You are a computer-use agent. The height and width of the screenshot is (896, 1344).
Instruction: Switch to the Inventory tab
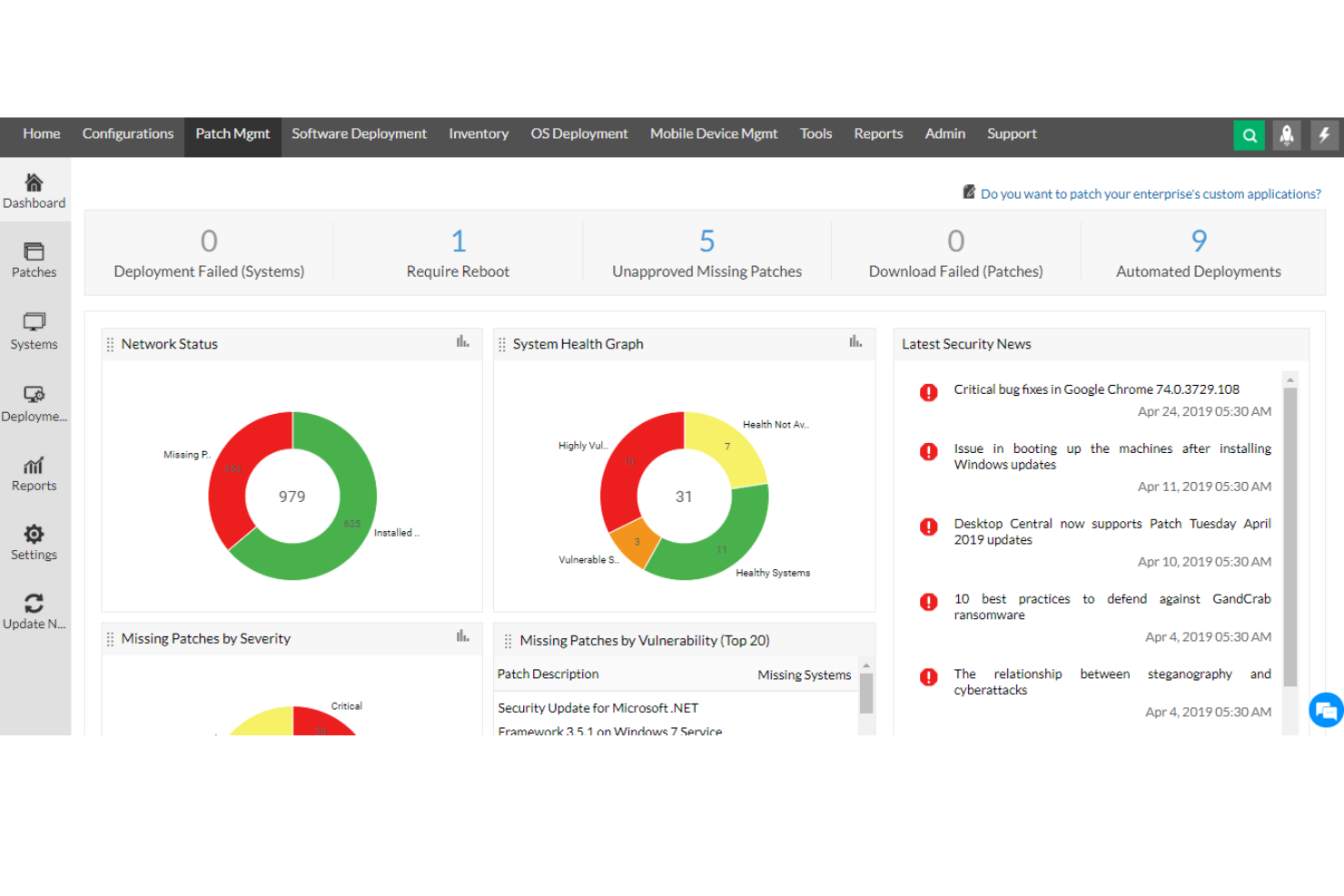coord(479,133)
